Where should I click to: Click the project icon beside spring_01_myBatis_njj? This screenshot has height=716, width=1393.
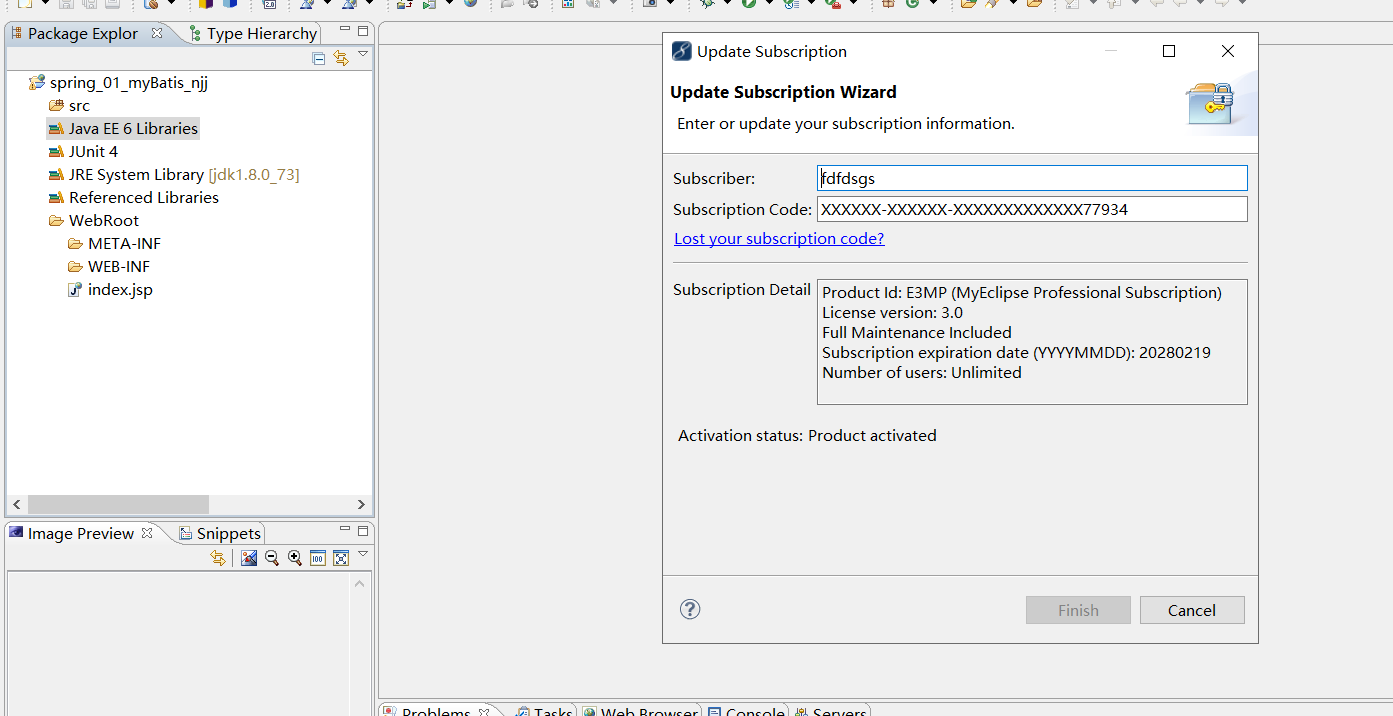coord(37,82)
